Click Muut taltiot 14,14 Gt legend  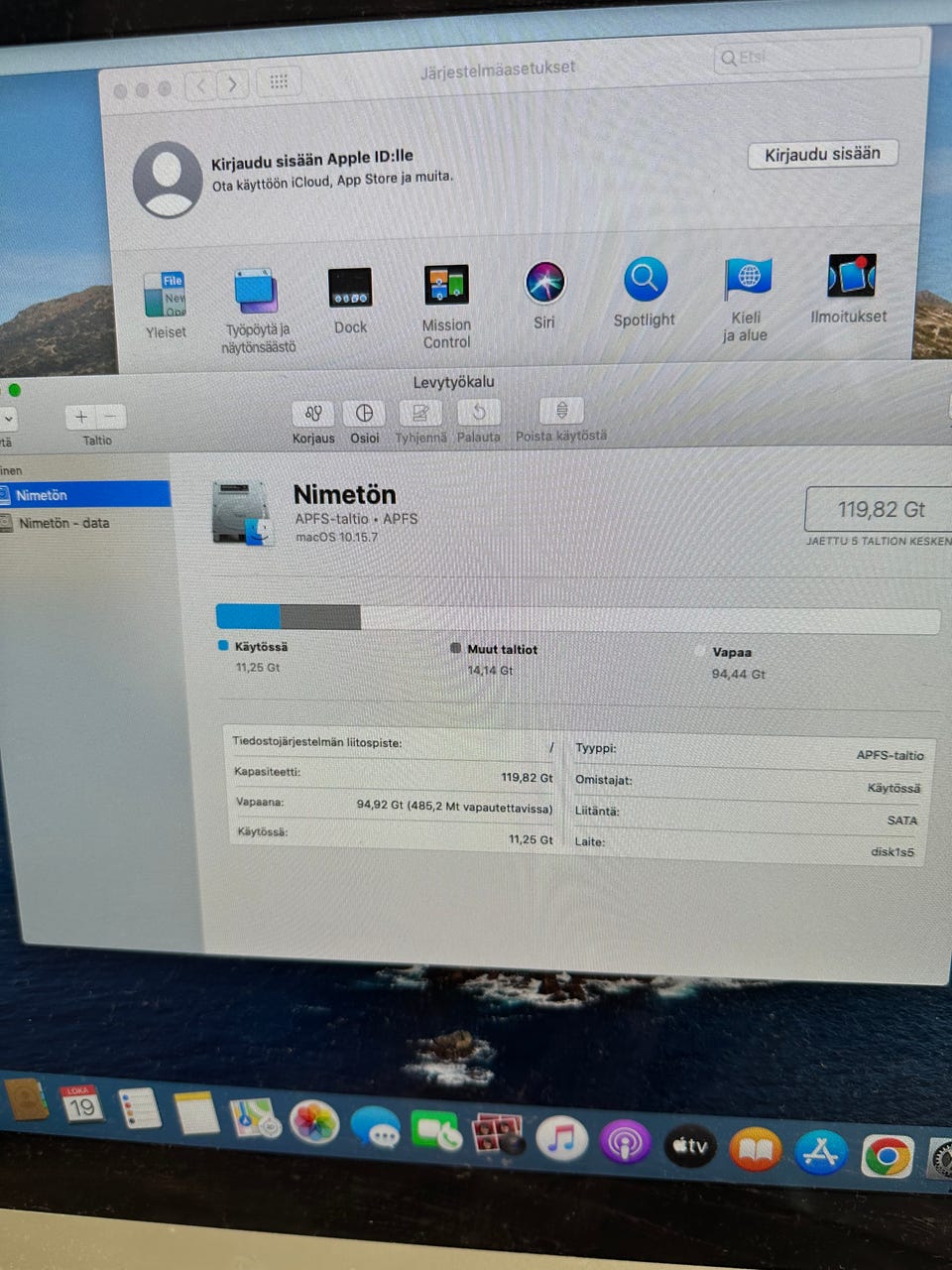(494, 659)
